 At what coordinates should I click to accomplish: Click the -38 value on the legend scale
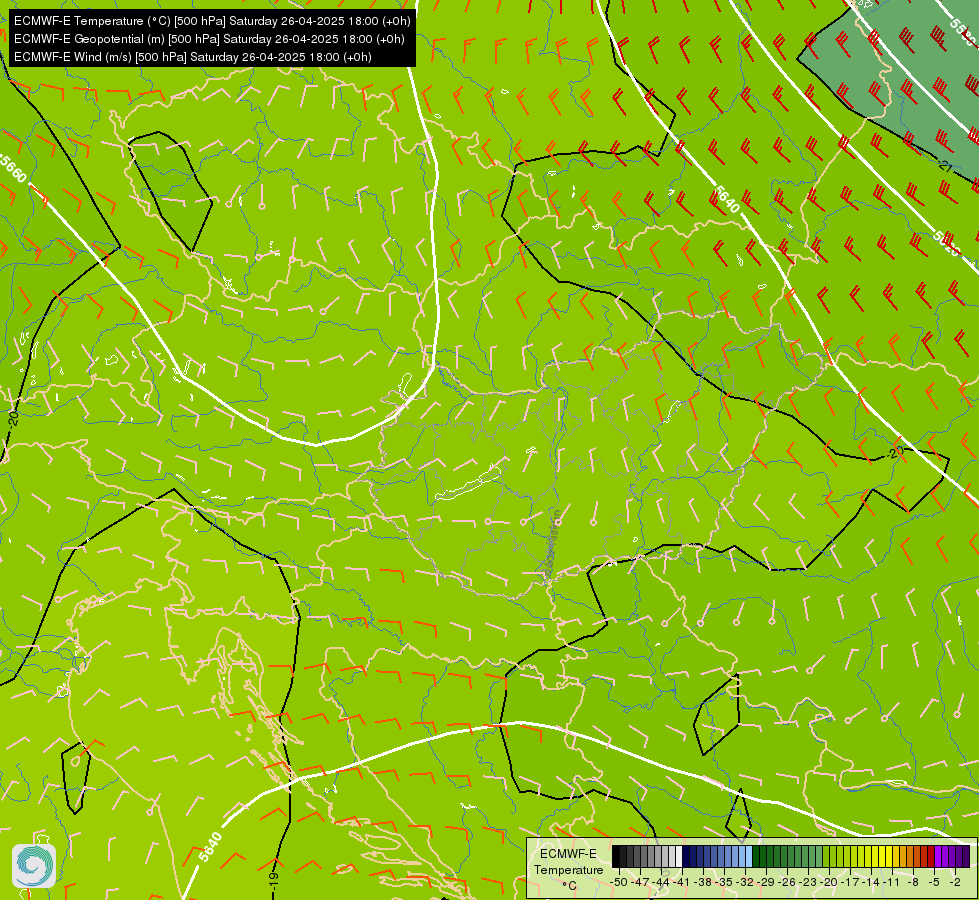point(702,882)
